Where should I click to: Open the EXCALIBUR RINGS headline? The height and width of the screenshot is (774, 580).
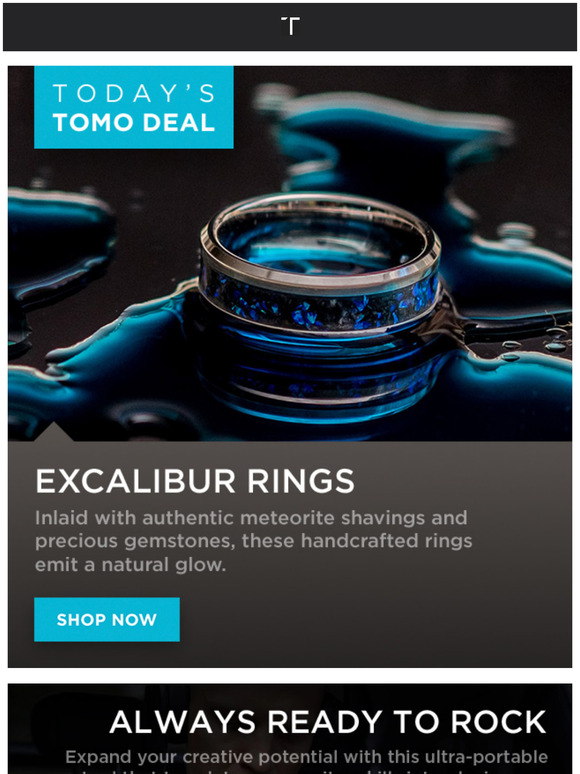click(x=195, y=481)
